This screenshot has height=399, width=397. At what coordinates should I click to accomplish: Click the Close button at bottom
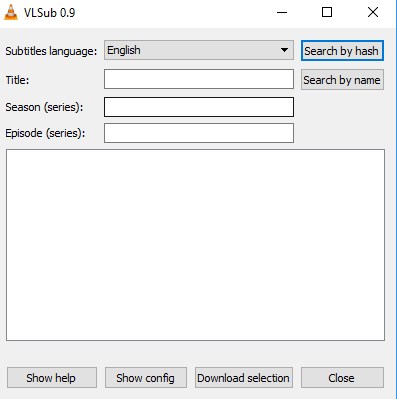342,378
